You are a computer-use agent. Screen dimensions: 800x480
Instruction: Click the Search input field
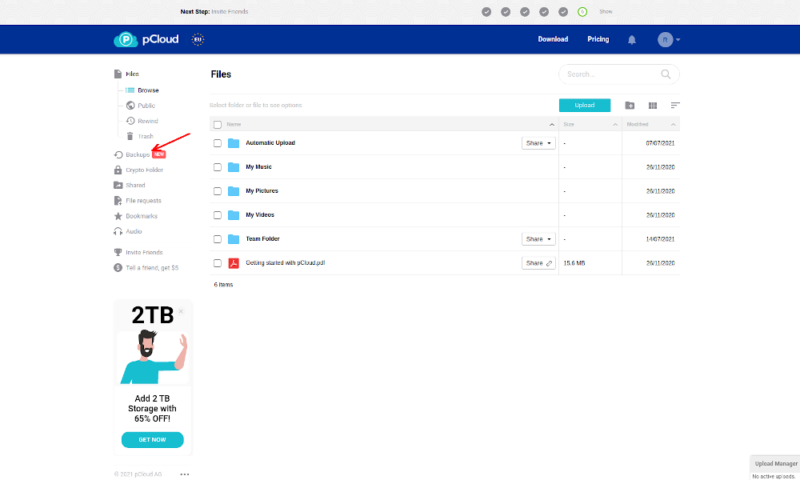pos(619,74)
